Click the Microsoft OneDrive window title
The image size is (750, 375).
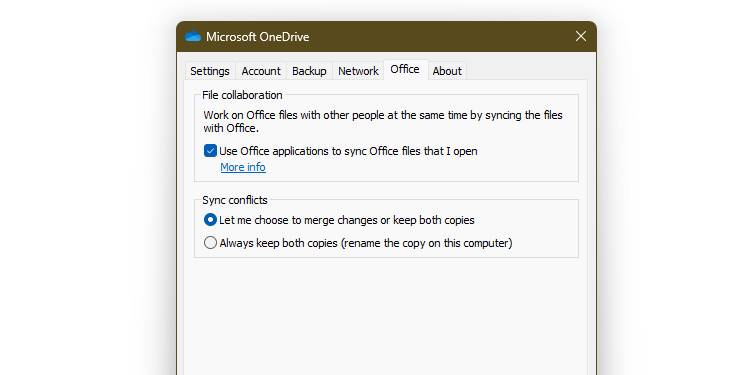(258, 37)
